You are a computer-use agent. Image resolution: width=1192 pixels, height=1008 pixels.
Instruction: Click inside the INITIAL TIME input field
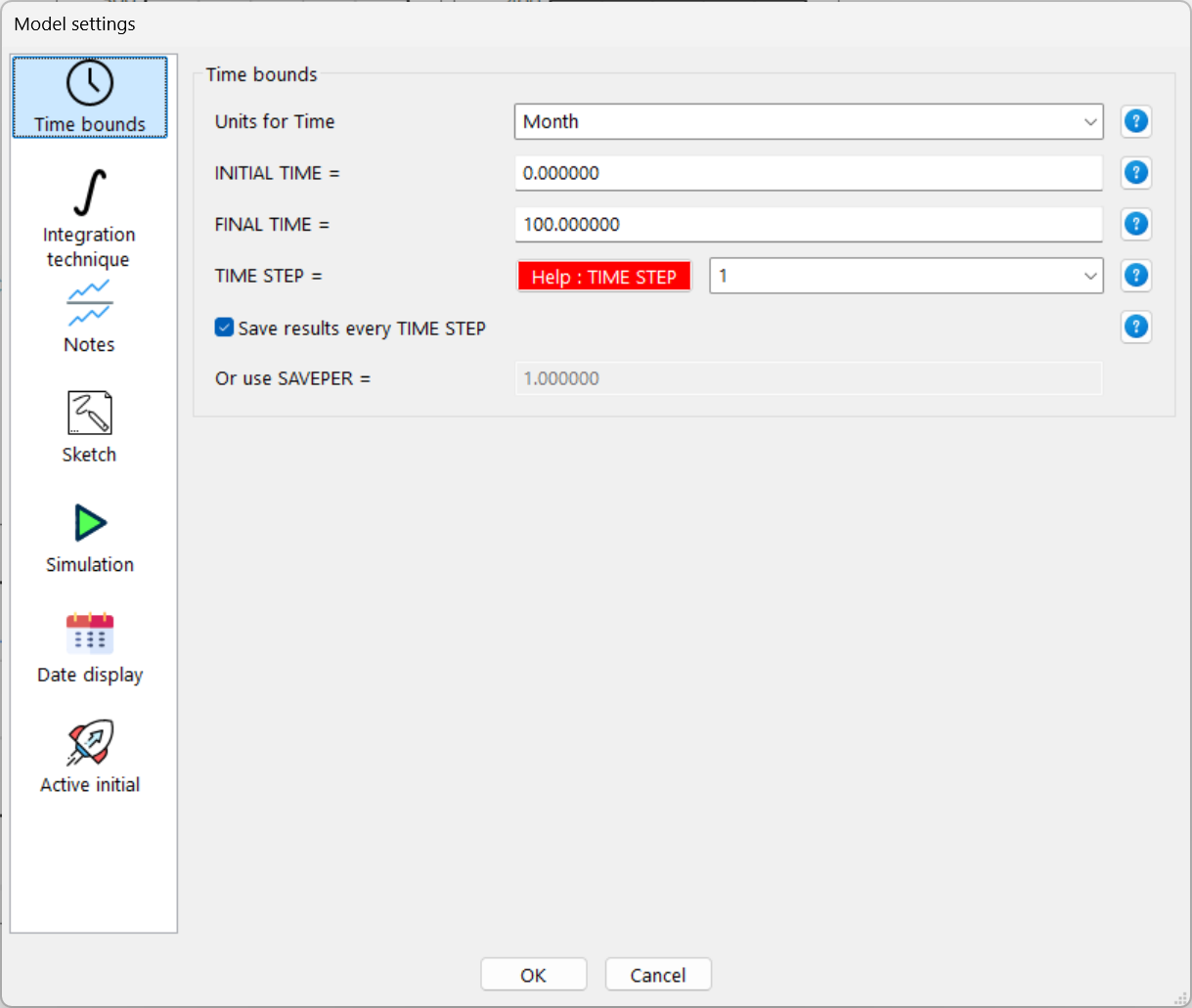click(x=808, y=173)
